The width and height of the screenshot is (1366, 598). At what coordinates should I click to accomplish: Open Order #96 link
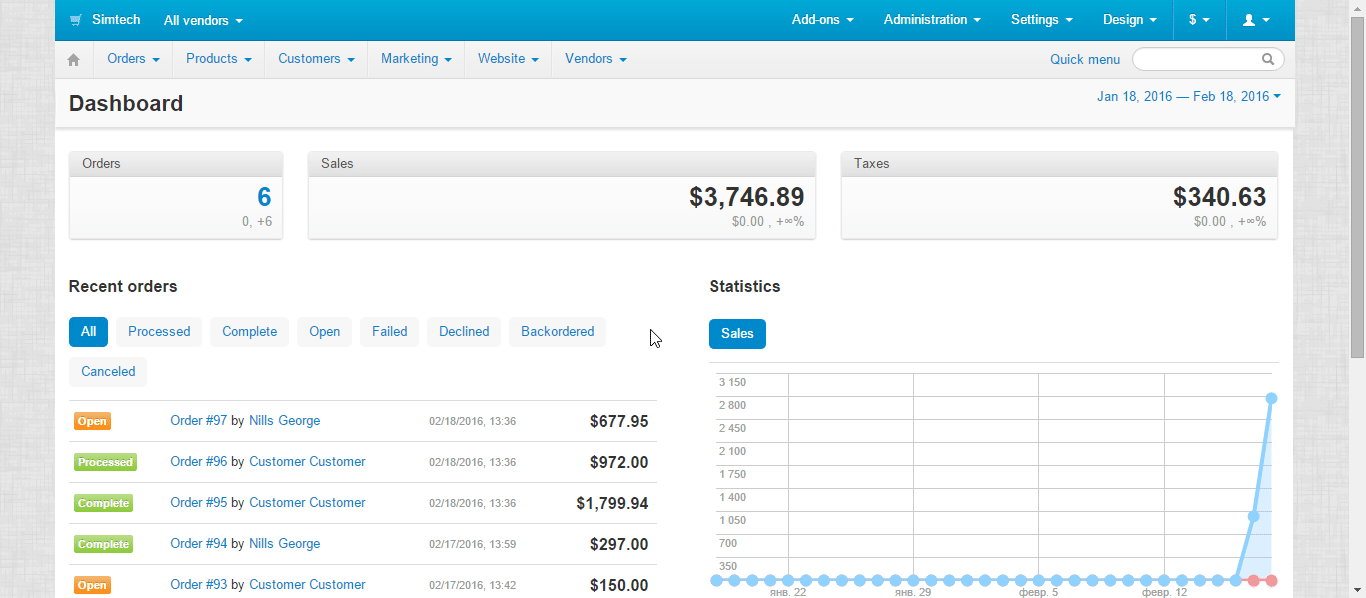(x=199, y=462)
